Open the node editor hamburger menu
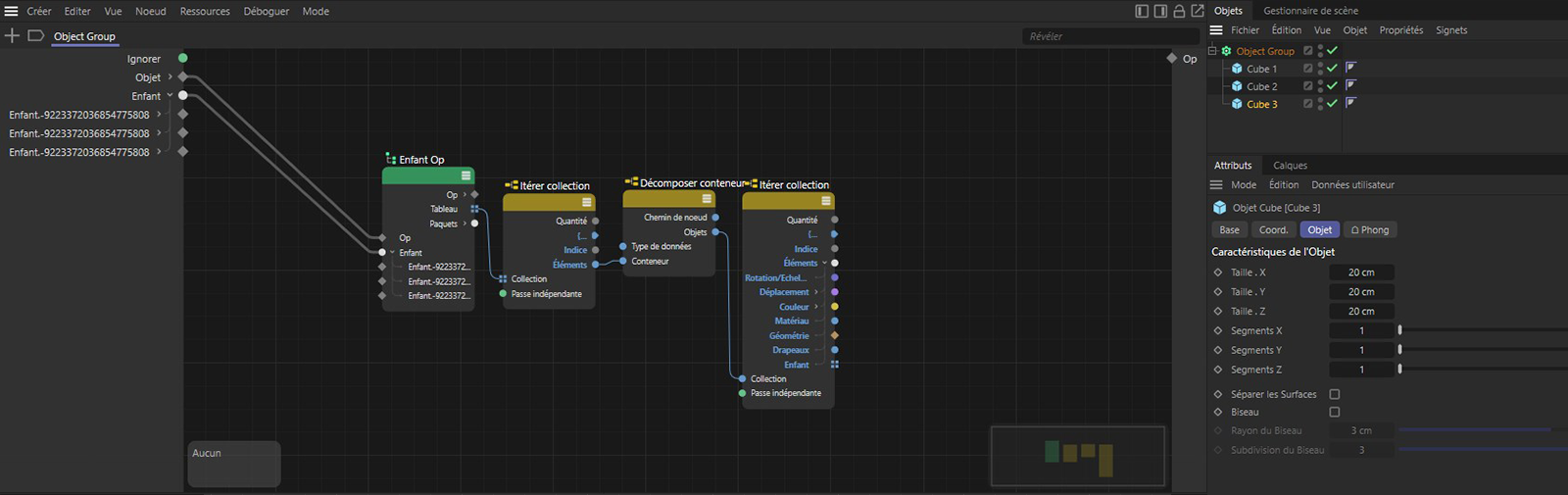This screenshot has width=1568, height=495. [11, 11]
